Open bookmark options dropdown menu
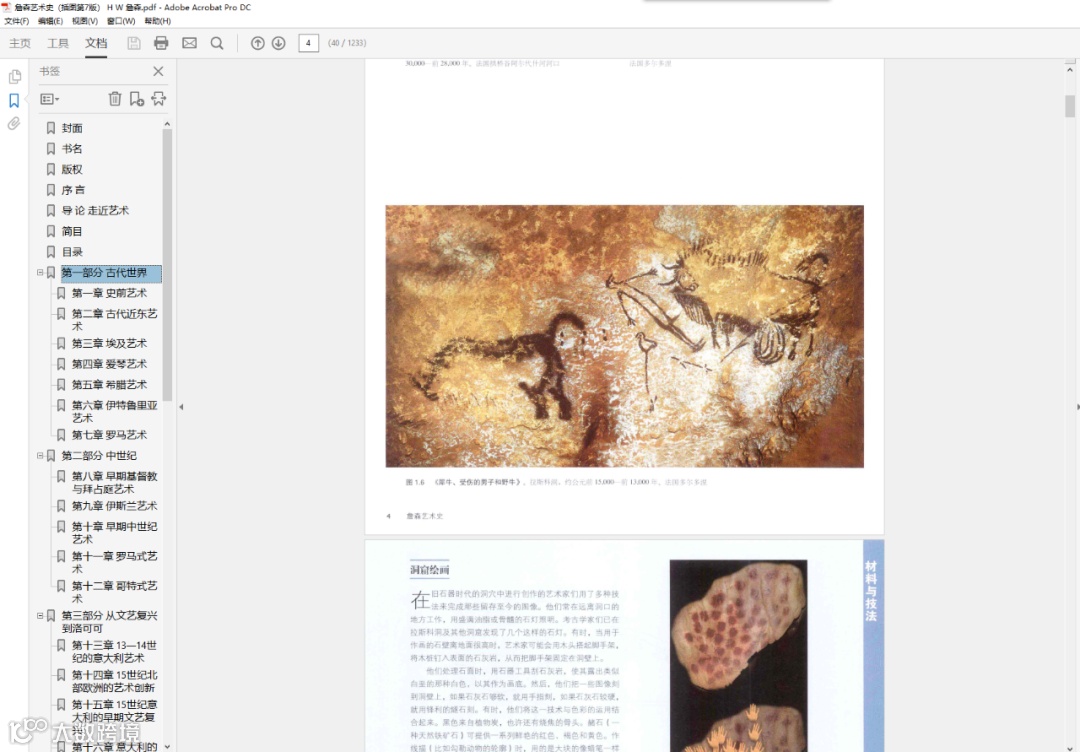The height and width of the screenshot is (752, 1080). (x=50, y=99)
